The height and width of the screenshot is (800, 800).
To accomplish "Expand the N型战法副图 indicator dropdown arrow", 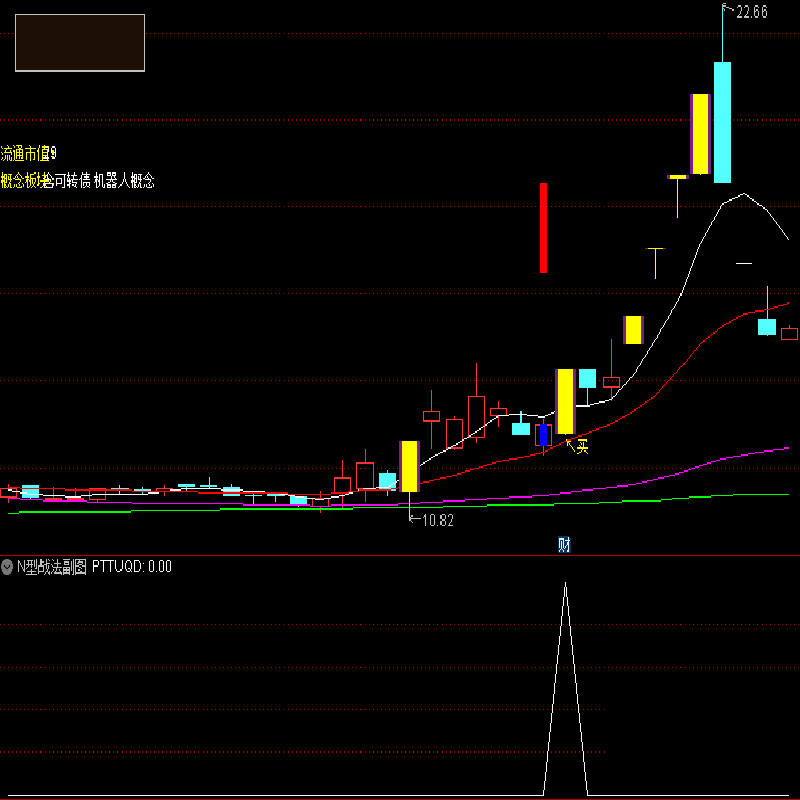I will click(x=8, y=567).
